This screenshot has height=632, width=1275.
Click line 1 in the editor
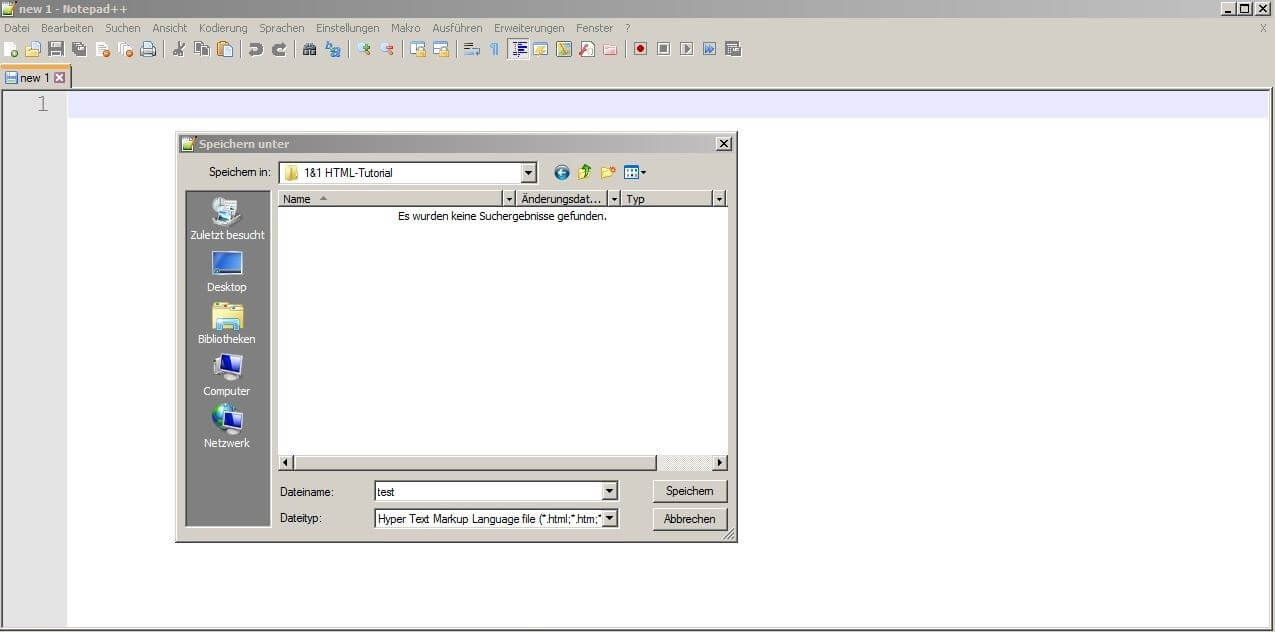pos(668,105)
